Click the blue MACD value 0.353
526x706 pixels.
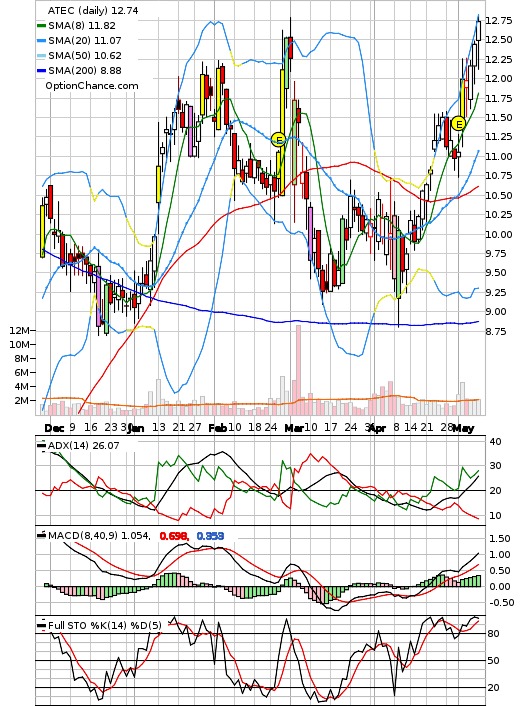(210, 536)
